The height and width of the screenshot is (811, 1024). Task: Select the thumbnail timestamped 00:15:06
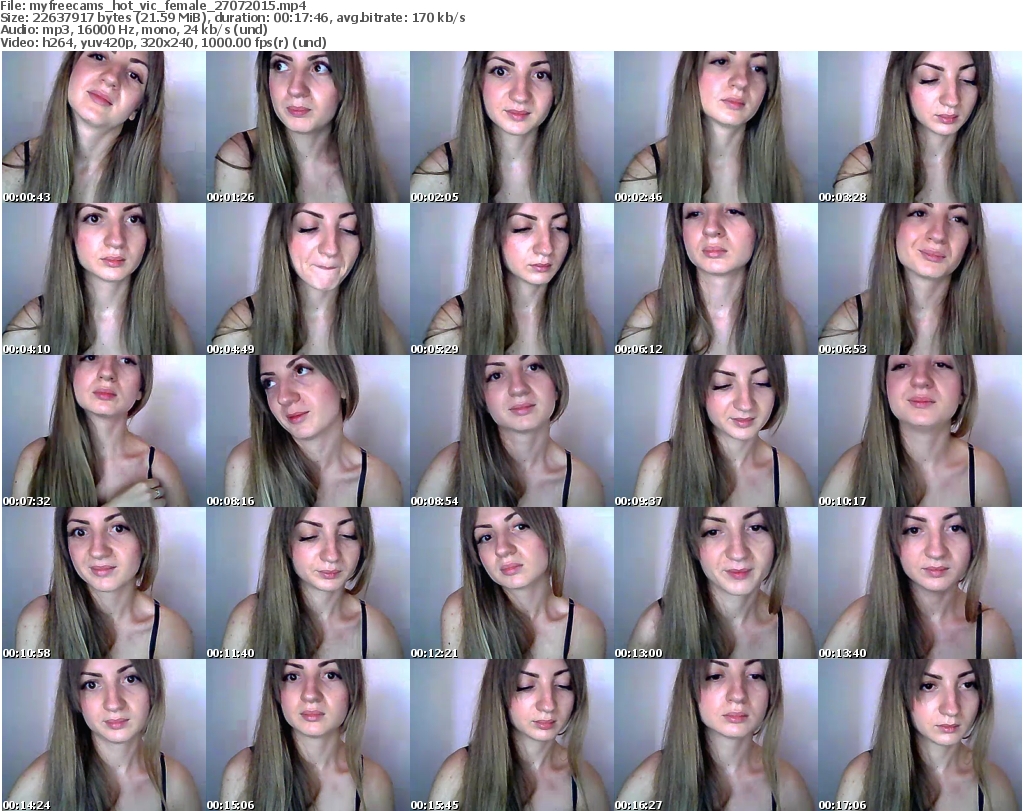coord(308,735)
